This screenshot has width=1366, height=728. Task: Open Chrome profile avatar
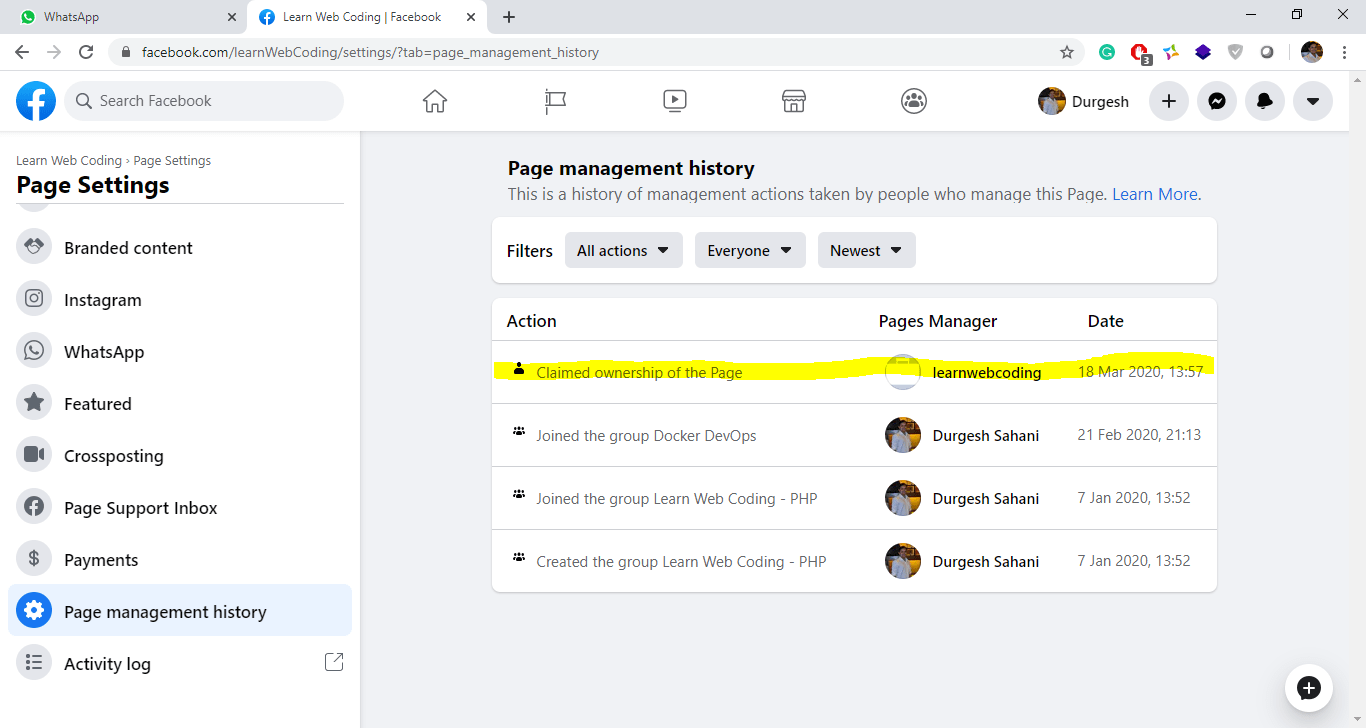coord(1312,52)
